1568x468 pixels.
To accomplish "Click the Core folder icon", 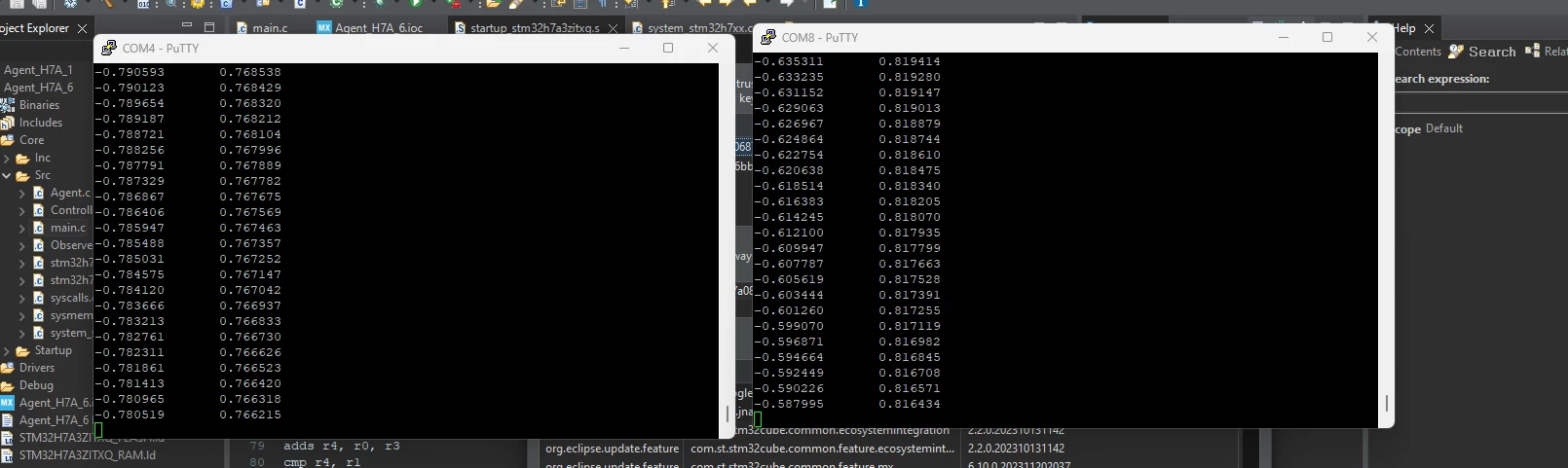I will click(8, 140).
